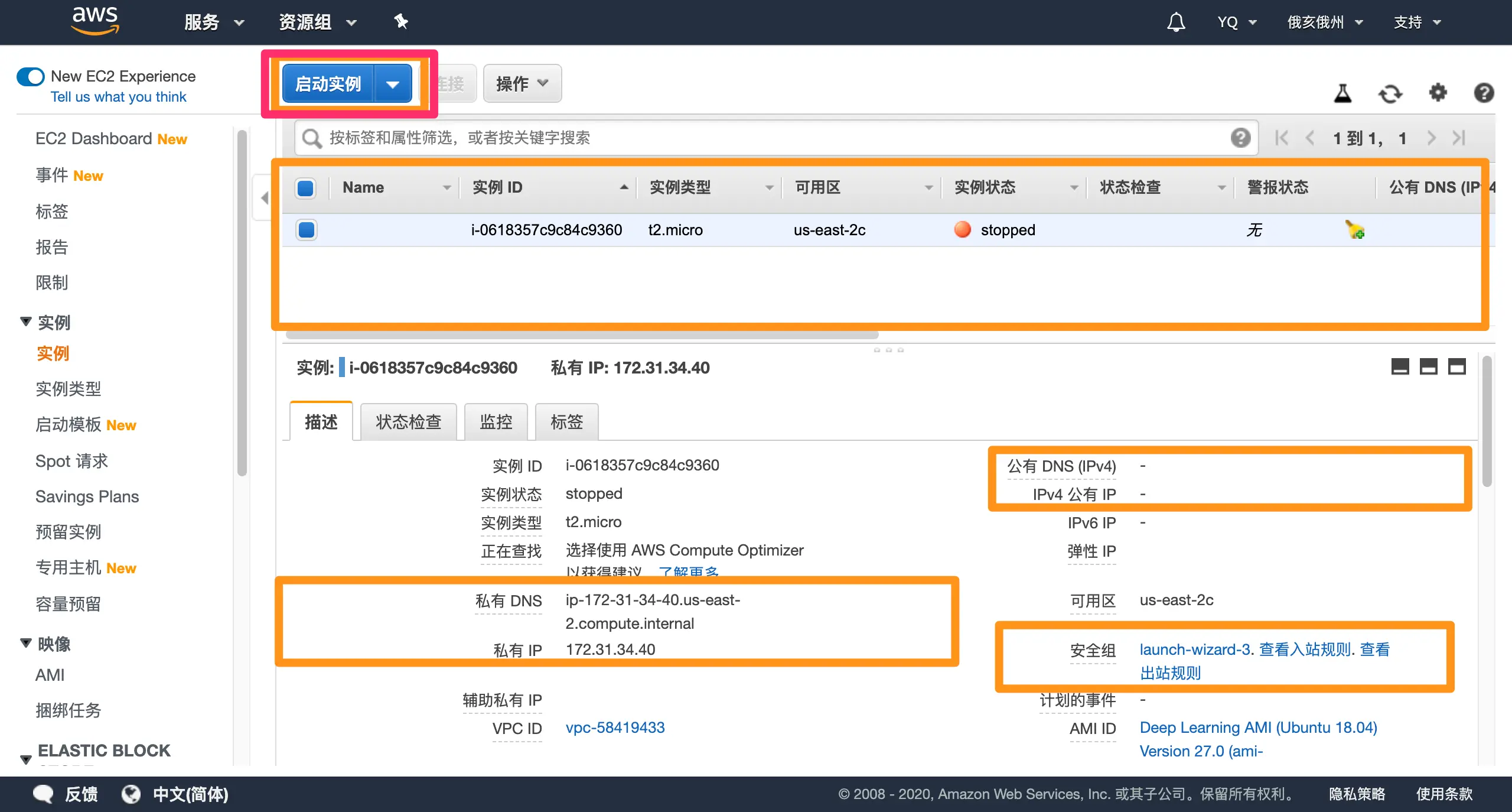1512x812 pixels.
Task: Refresh the instance list
Action: point(1390,93)
